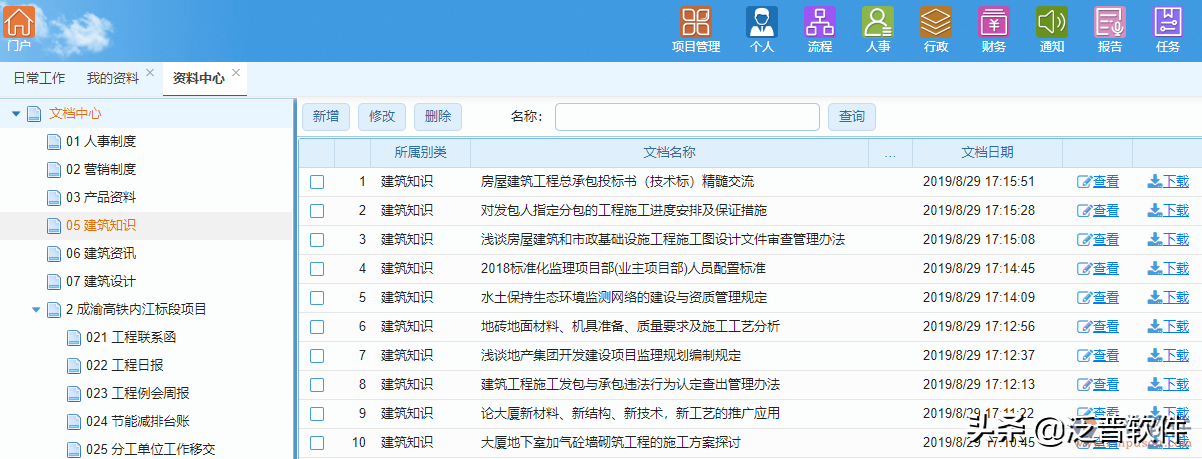This screenshot has height=459, width=1202.
Task: Collapse the 文档中心 tree node arrow
Action: (x=16, y=114)
